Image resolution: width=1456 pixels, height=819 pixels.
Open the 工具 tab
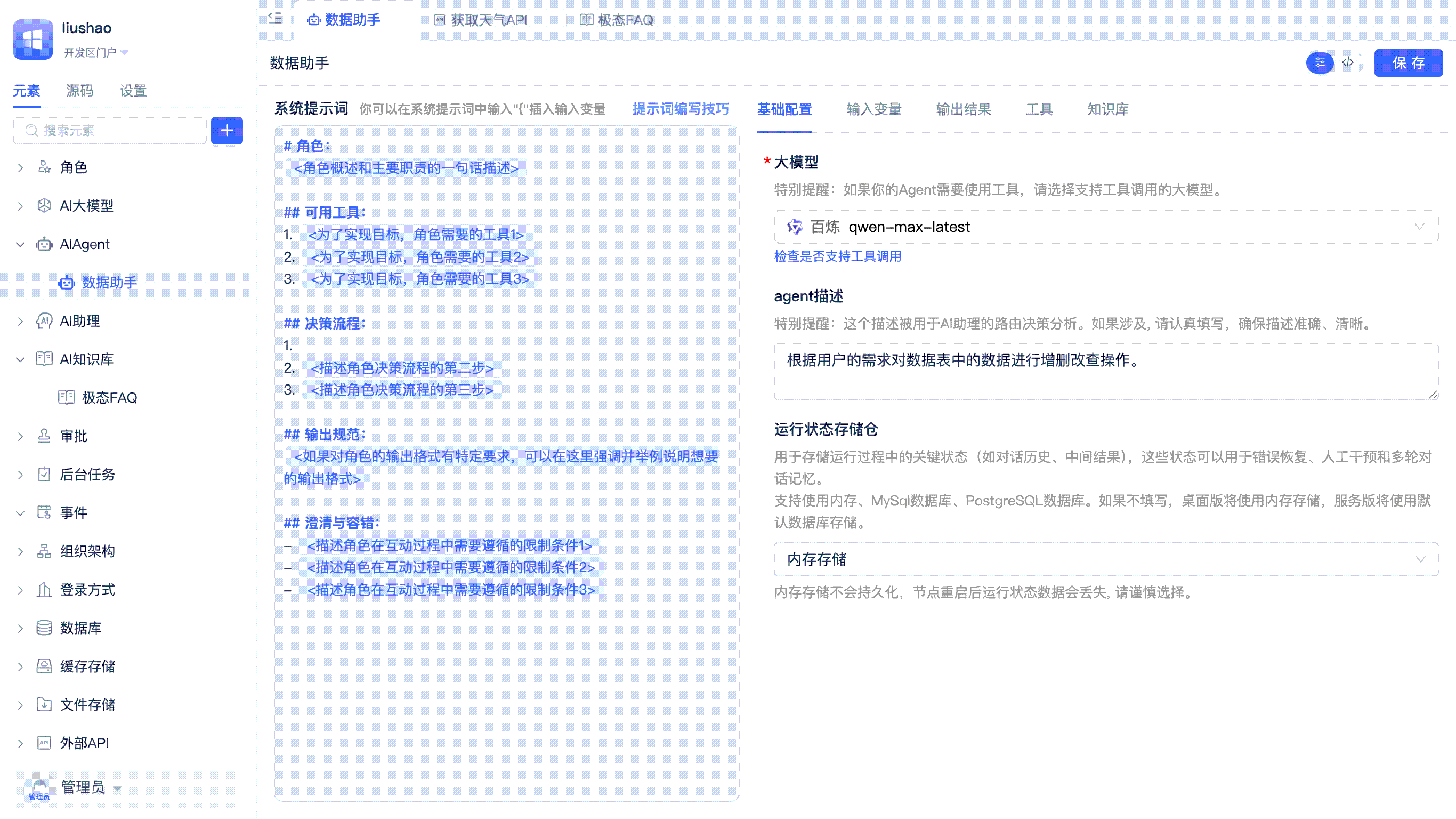[1039, 109]
